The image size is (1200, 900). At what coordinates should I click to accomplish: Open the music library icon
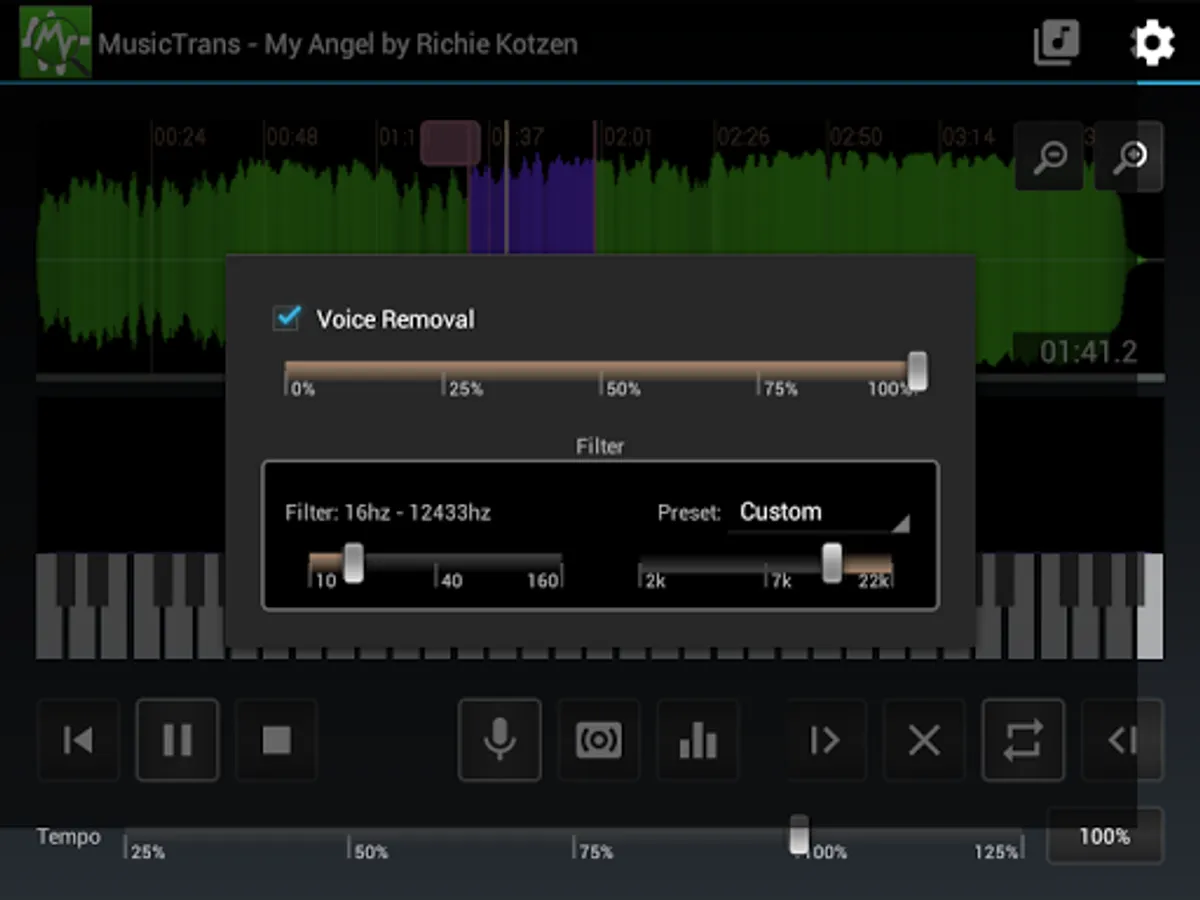(x=1056, y=43)
